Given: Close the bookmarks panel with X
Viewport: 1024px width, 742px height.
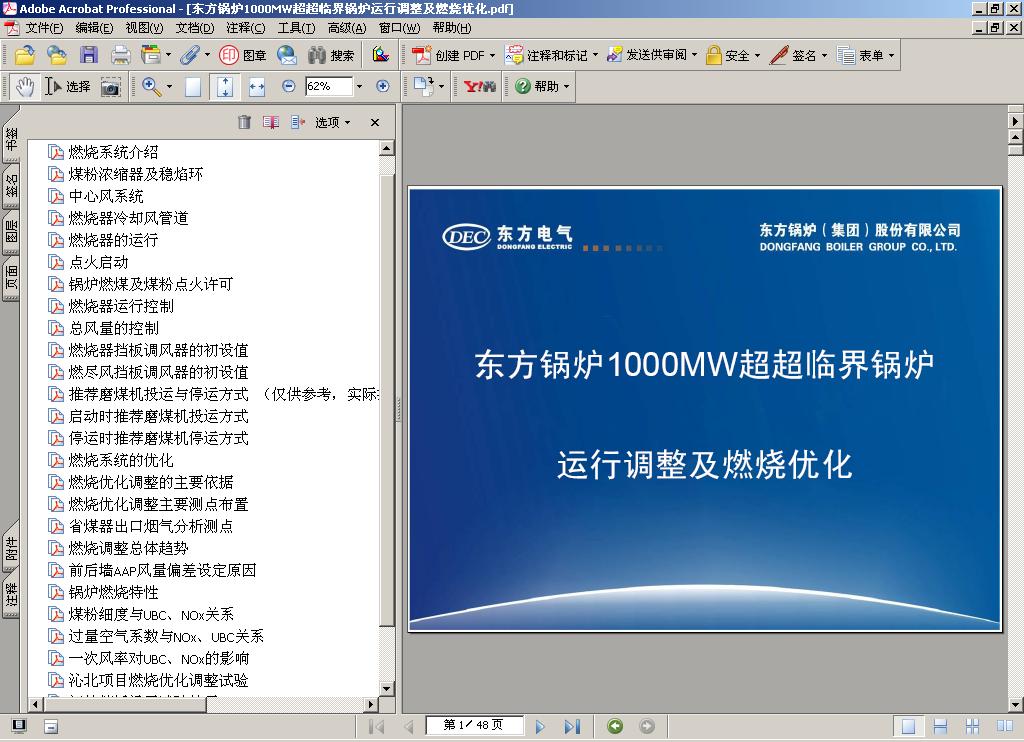Looking at the screenshot, I should (x=375, y=122).
